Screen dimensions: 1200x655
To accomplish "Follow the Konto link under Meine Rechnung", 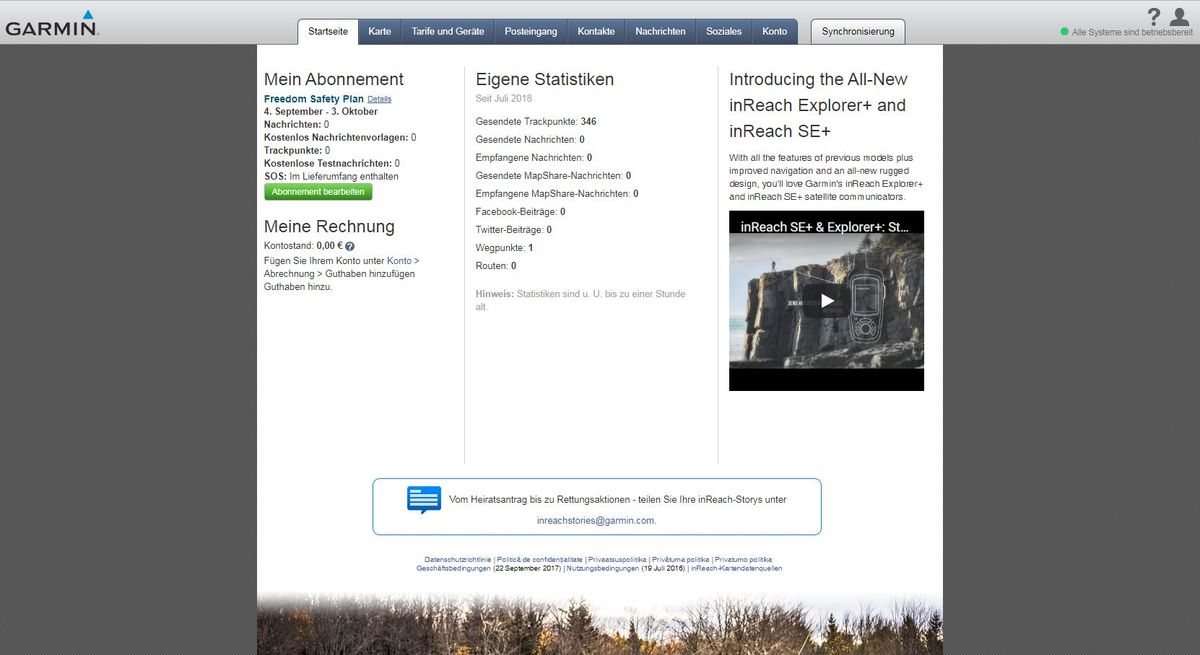I will click(399, 260).
